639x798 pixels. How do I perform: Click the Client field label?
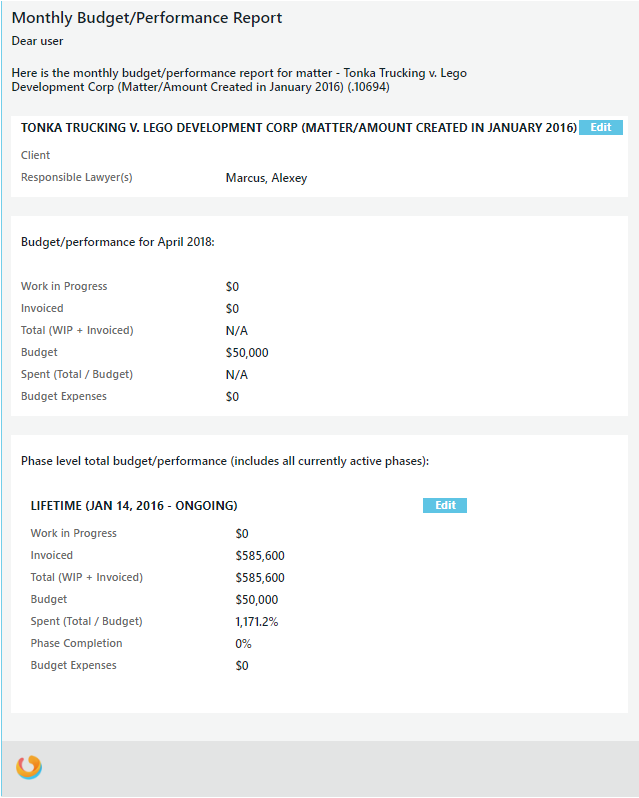36,155
